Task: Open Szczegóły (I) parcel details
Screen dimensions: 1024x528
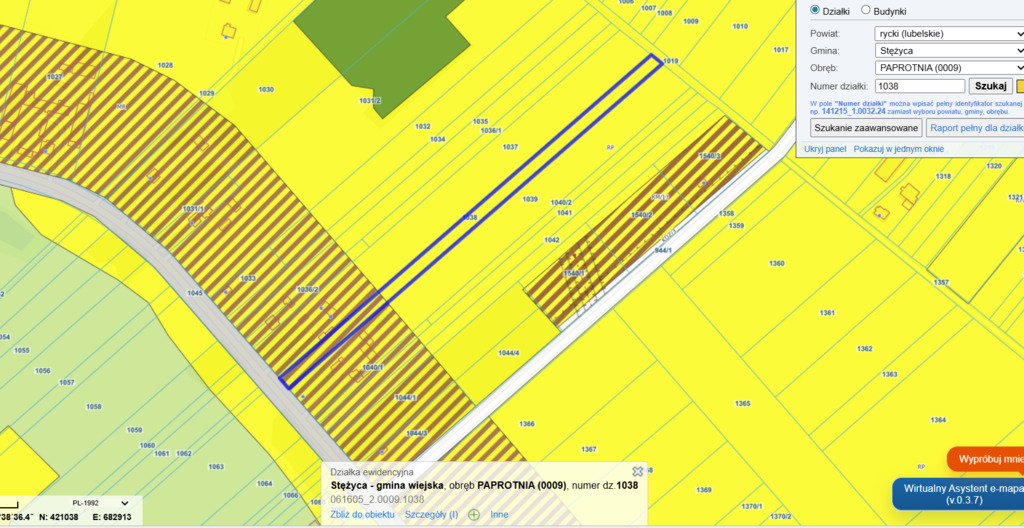Action: click(x=431, y=514)
